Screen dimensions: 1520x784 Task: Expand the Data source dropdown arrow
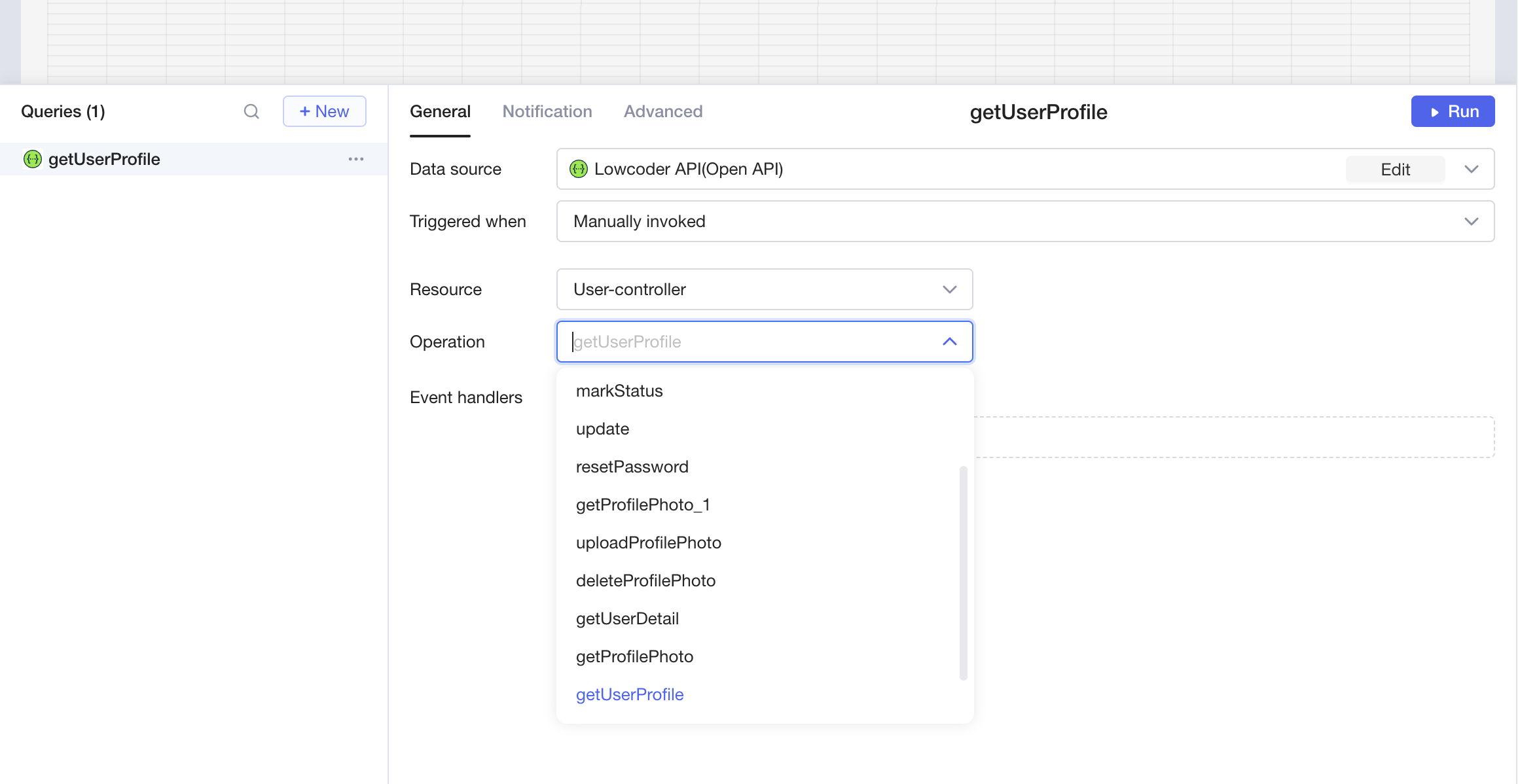[x=1471, y=169]
